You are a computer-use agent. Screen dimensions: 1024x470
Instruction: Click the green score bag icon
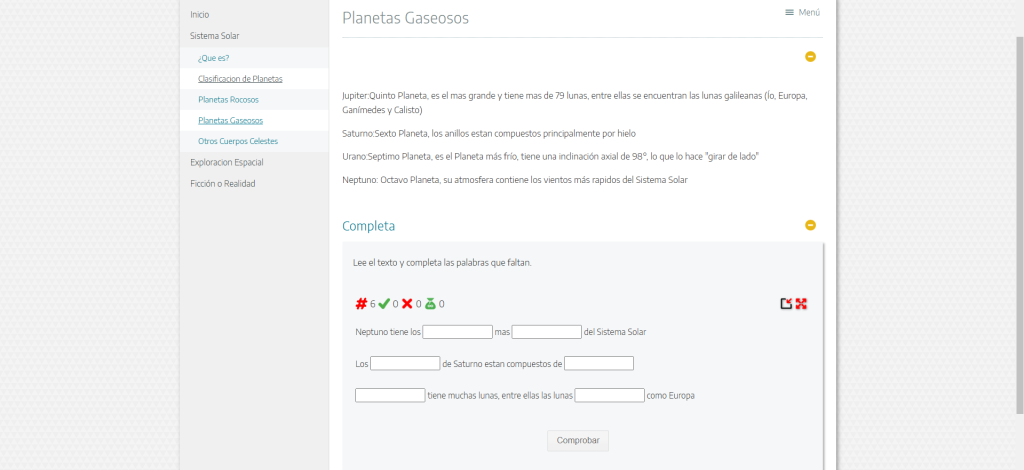[430, 304]
